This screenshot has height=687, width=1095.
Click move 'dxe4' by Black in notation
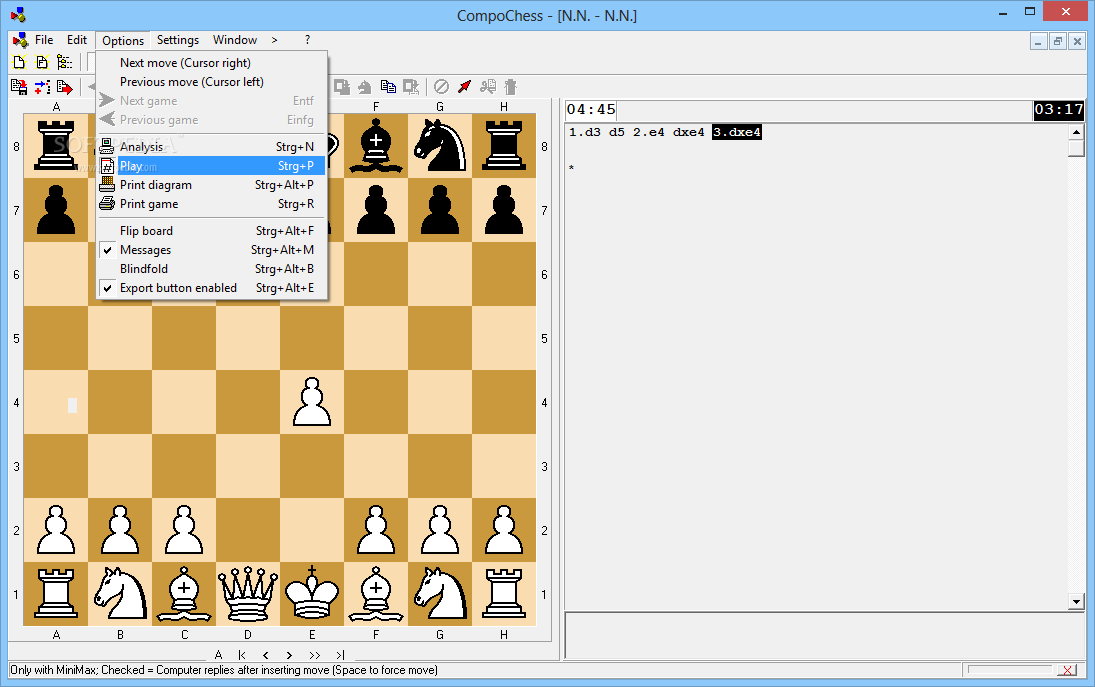[689, 132]
